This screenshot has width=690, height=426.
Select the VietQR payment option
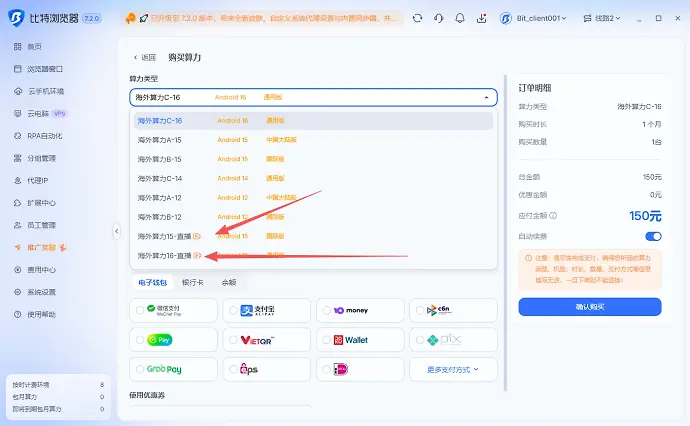click(x=267, y=340)
